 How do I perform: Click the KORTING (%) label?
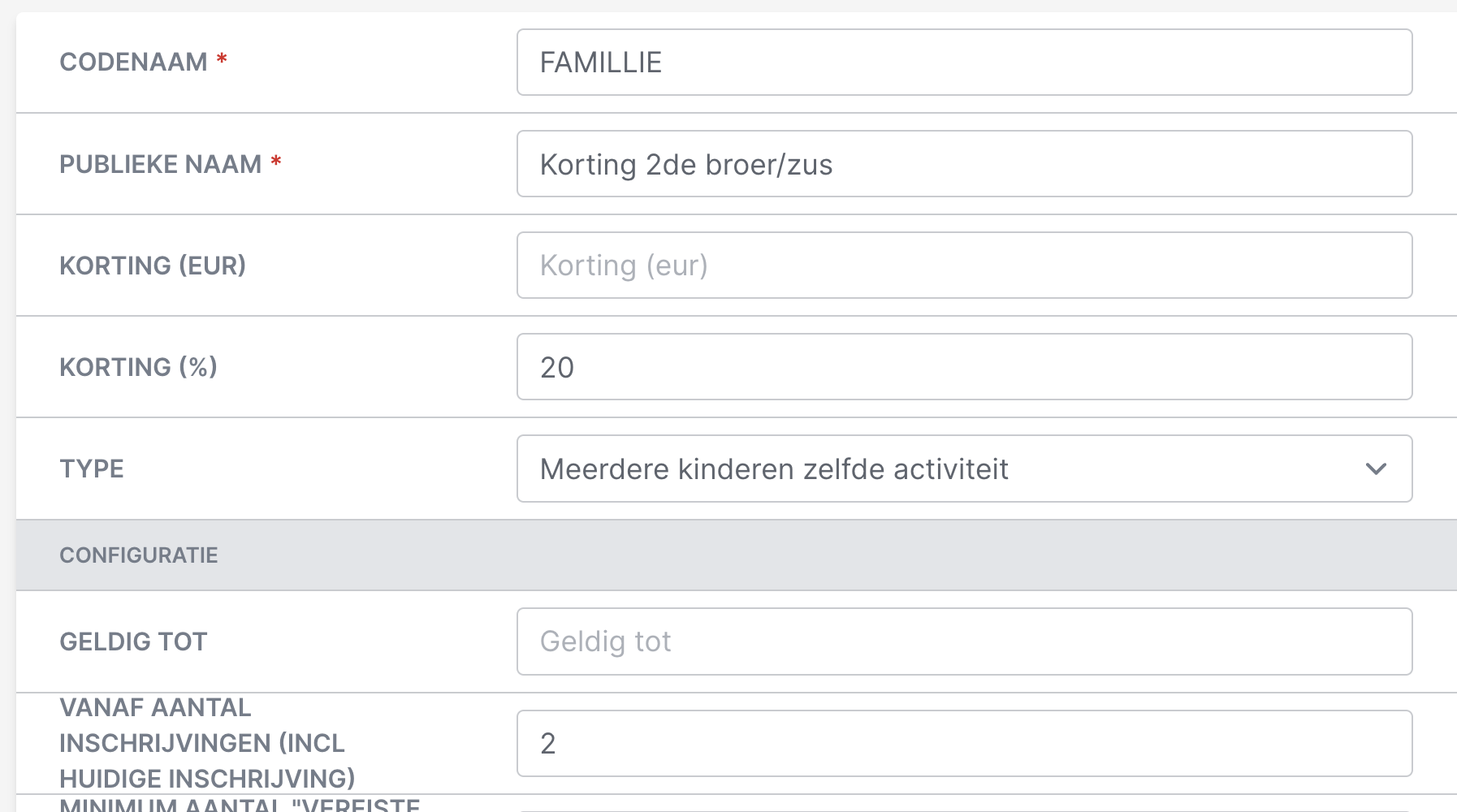tap(138, 367)
